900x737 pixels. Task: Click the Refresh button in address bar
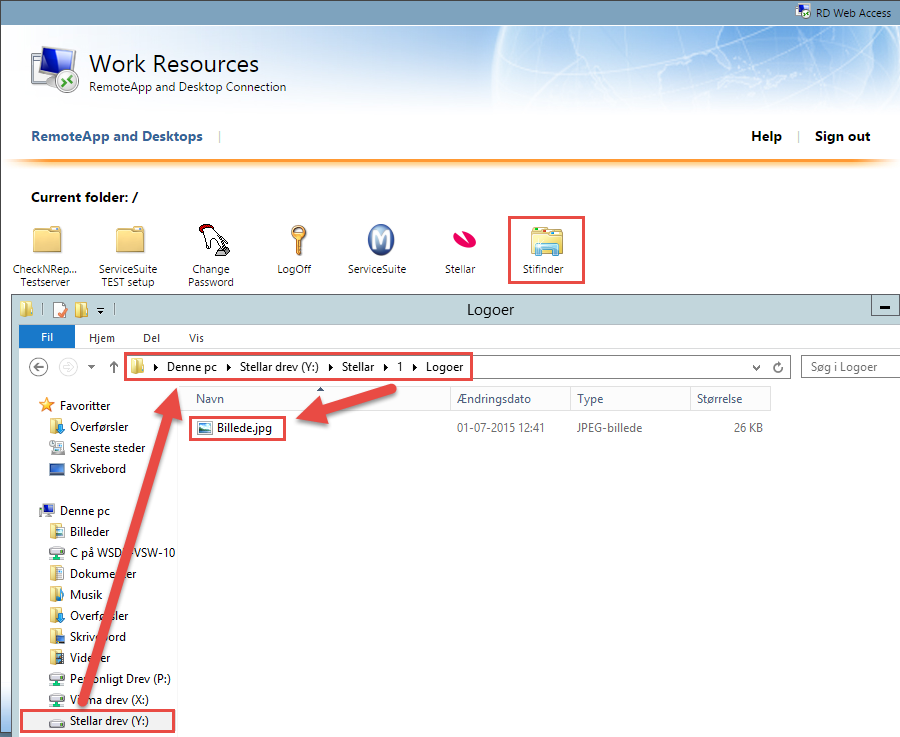(778, 367)
